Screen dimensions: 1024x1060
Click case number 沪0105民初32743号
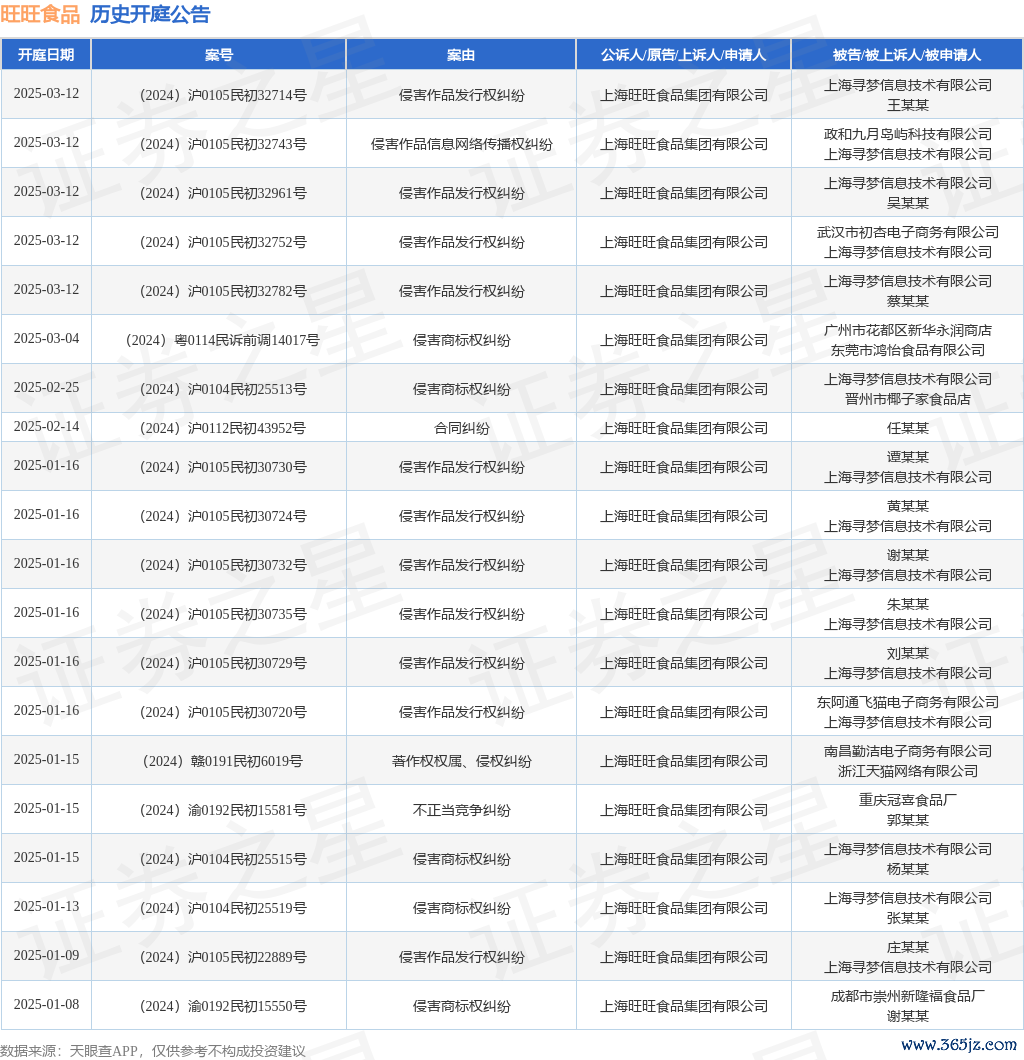(223, 144)
